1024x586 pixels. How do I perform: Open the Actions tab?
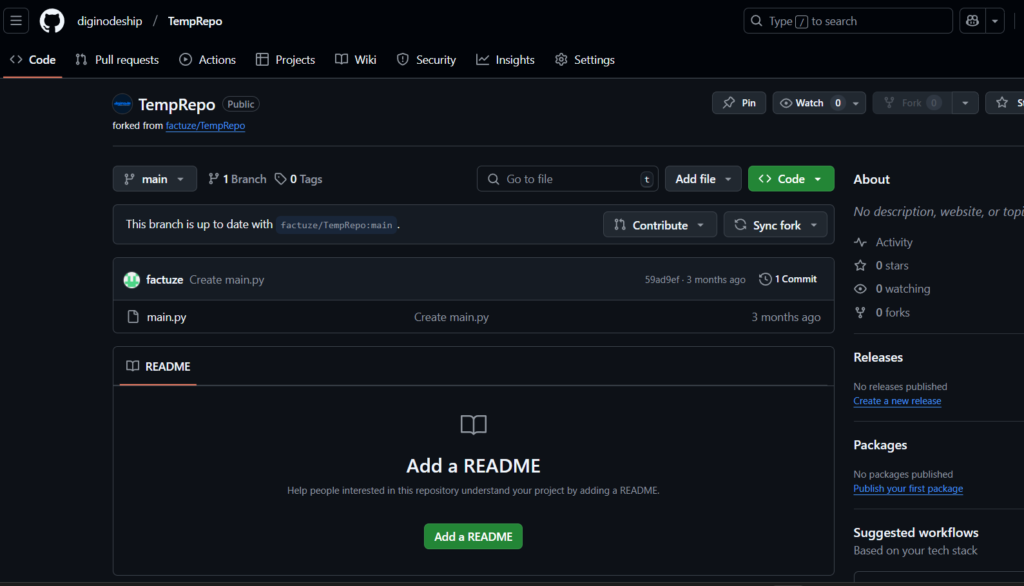[x=208, y=60]
